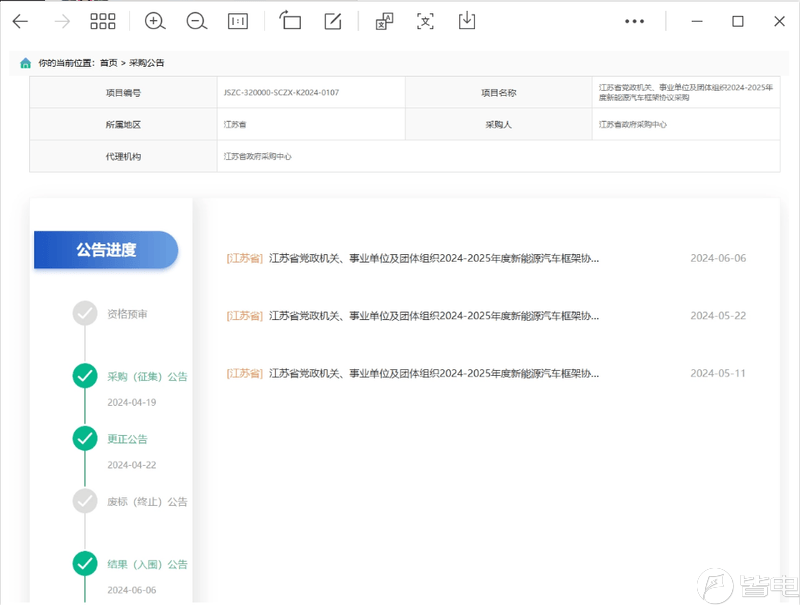This screenshot has height=605, width=800.
Task: Click date 2024-04-22 in progress timeline
Action: 132,465
